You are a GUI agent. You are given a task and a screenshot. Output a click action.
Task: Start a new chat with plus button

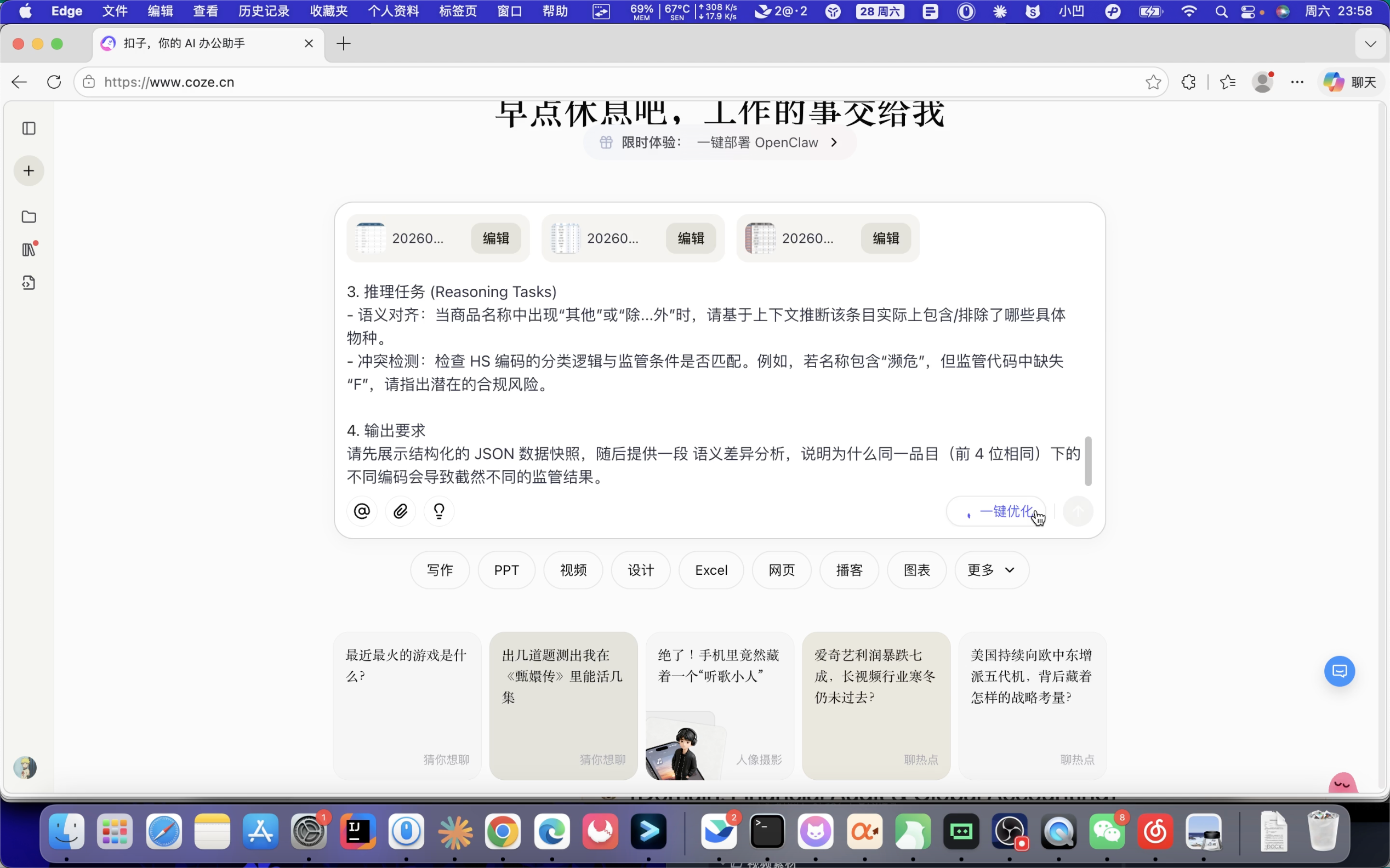click(29, 171)
